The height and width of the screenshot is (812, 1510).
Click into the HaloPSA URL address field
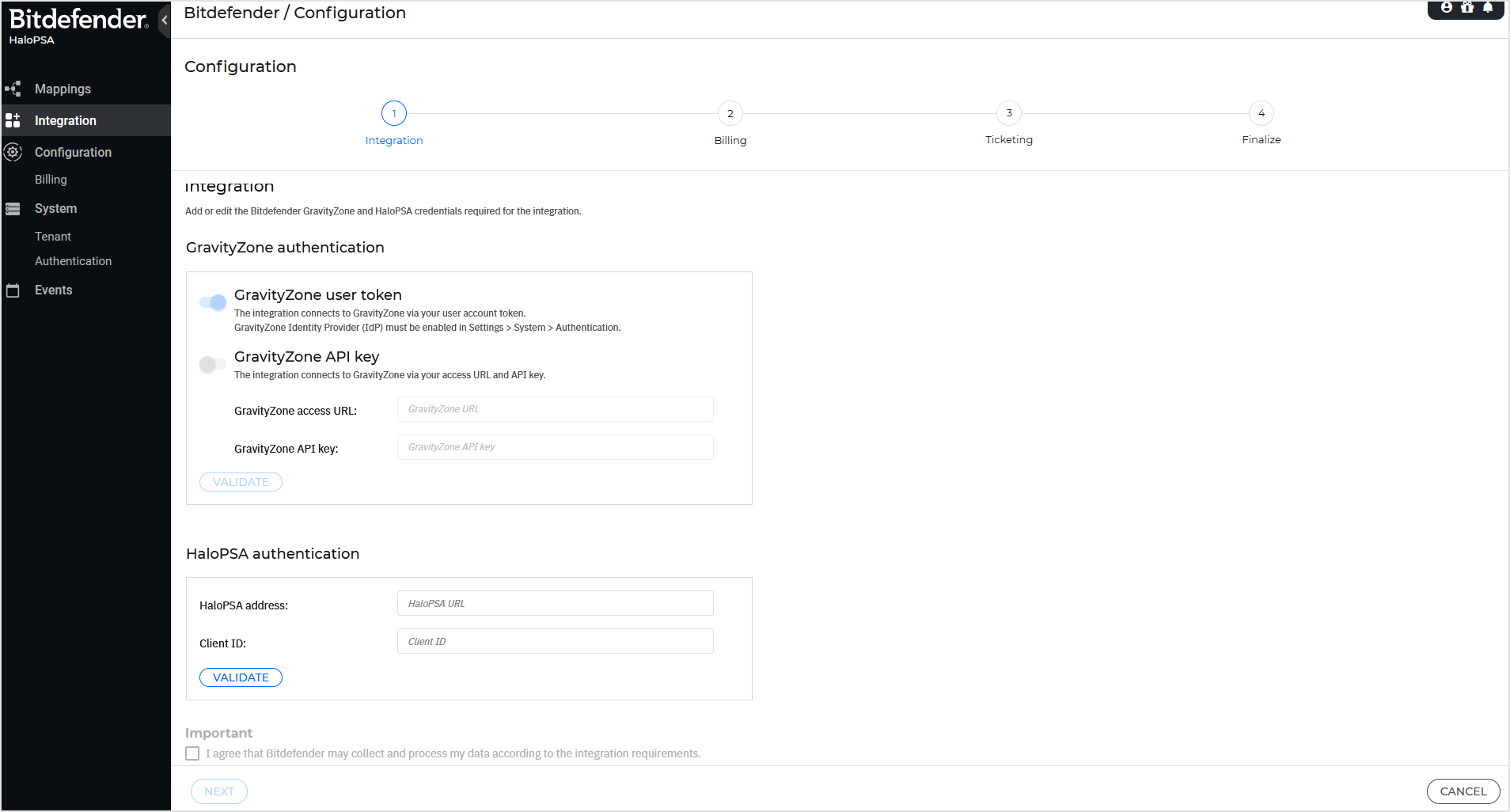point(555,603)
